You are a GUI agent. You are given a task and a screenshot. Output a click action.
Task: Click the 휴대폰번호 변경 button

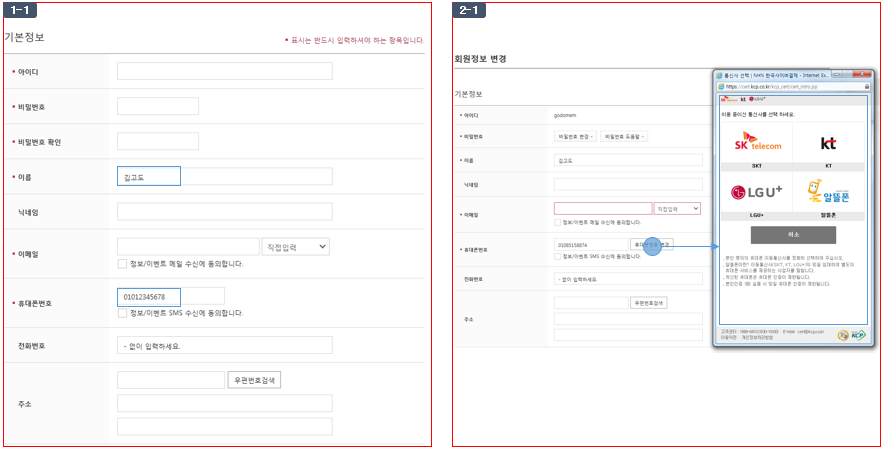(x=652, y=245)
